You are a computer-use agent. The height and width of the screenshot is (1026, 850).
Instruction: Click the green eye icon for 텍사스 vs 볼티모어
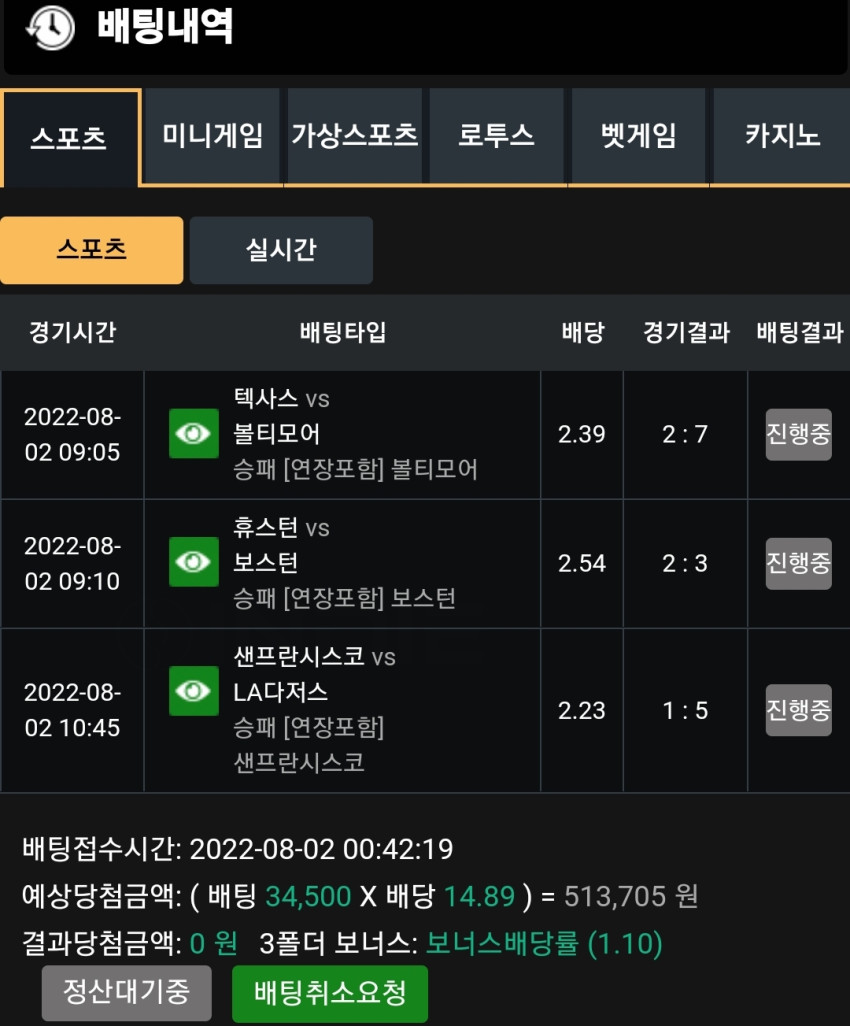[x=194, y=433]
